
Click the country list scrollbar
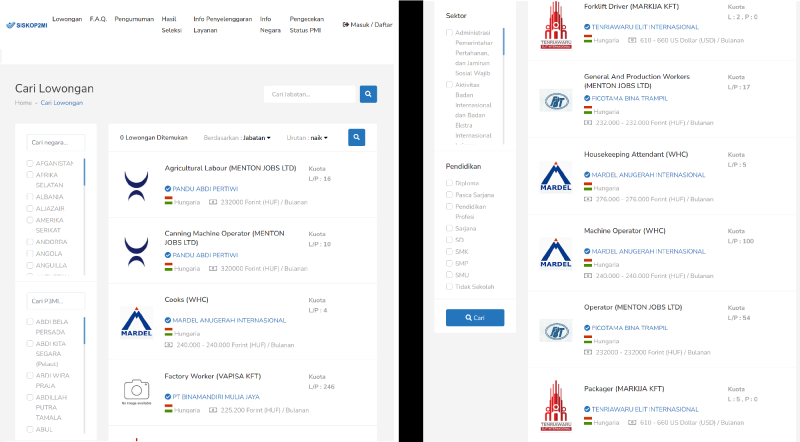click(x=84, y=172)
